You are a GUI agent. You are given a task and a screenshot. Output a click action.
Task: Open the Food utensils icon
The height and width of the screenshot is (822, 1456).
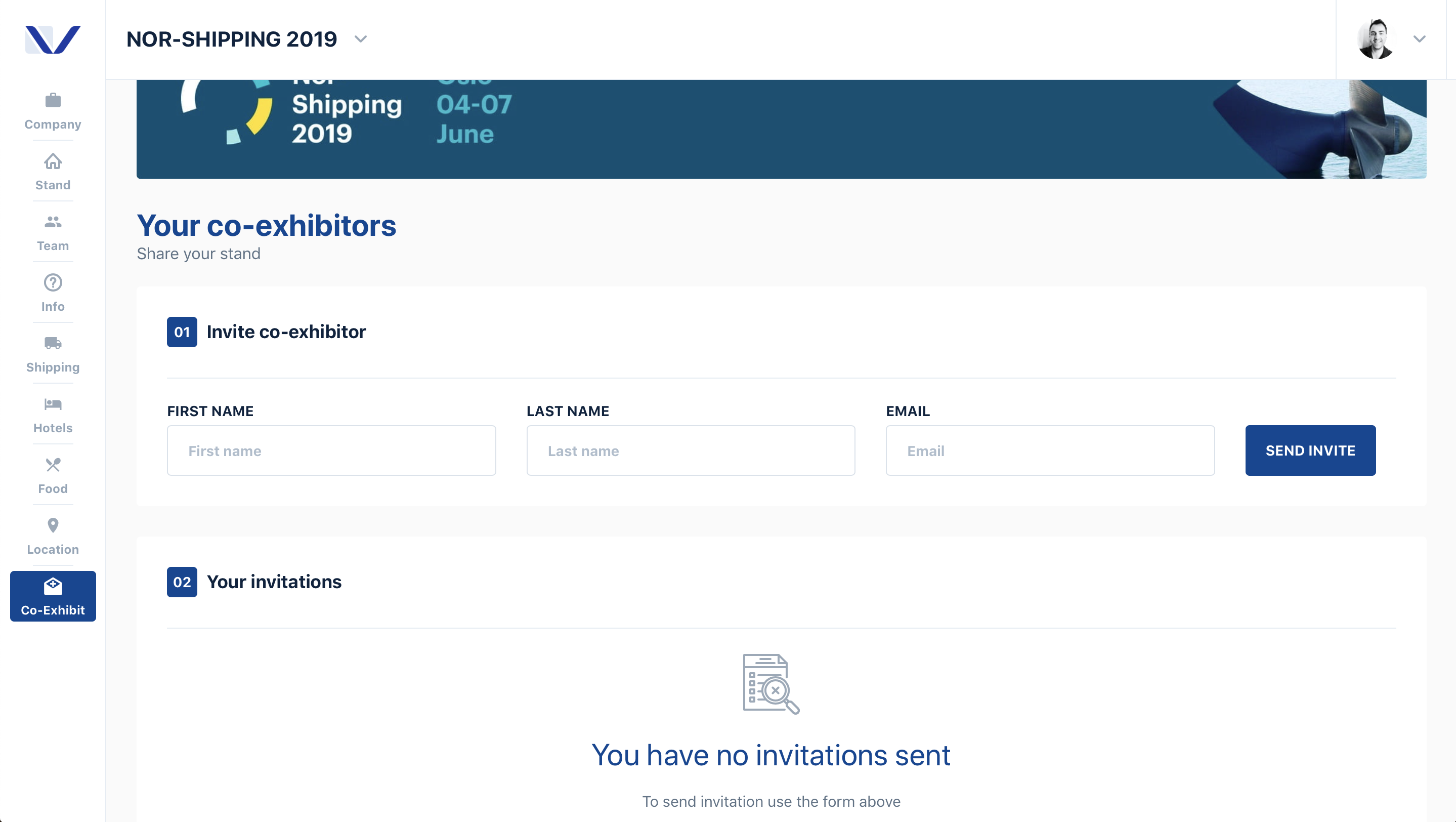53,465
